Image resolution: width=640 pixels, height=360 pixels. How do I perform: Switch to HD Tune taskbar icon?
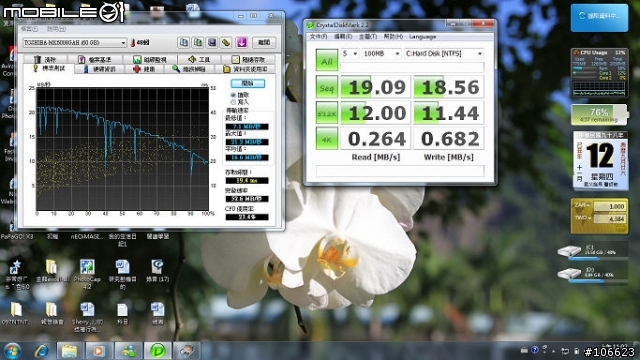187,351
